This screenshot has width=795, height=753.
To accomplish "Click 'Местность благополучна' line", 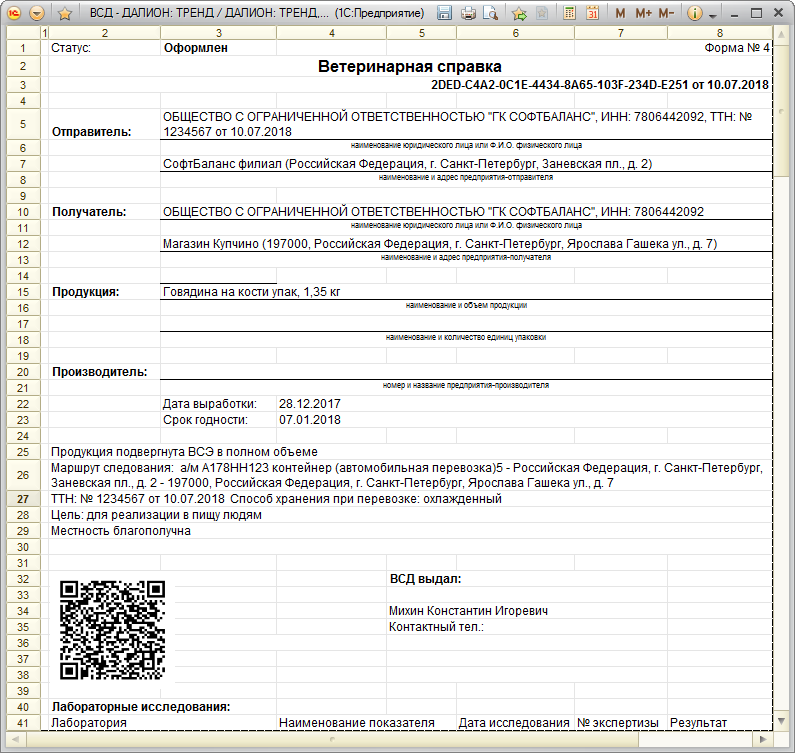I will [121, 531].
